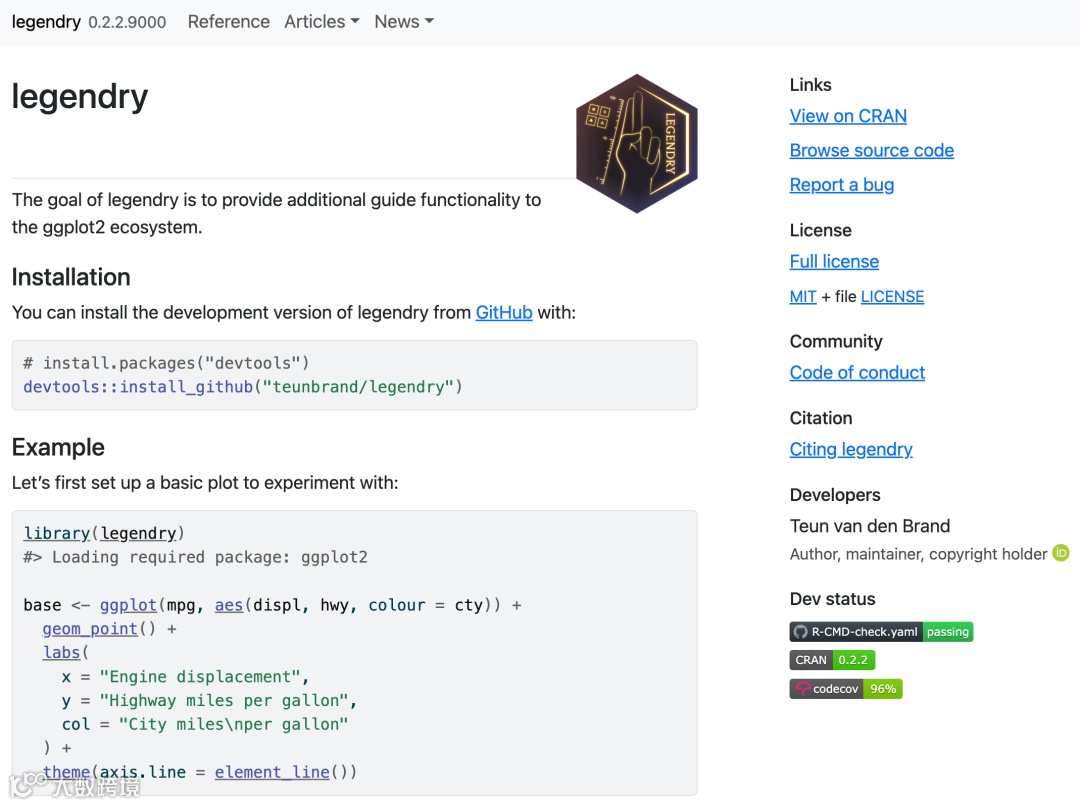The height and width of the screenshot is (806, 1080).
Task: Open the View on CRAN link
Action: coord(848,116)
